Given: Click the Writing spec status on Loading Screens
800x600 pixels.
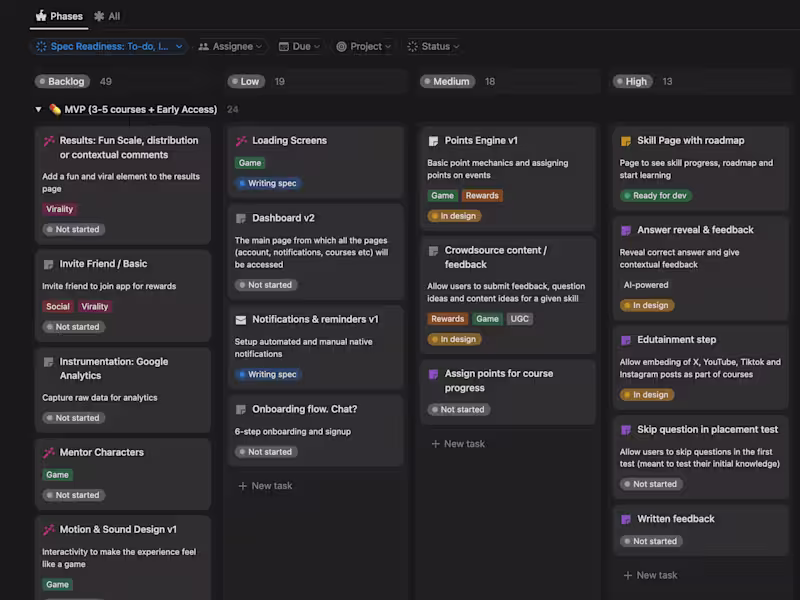Looking at the screenshot, I should click(268, 183).
